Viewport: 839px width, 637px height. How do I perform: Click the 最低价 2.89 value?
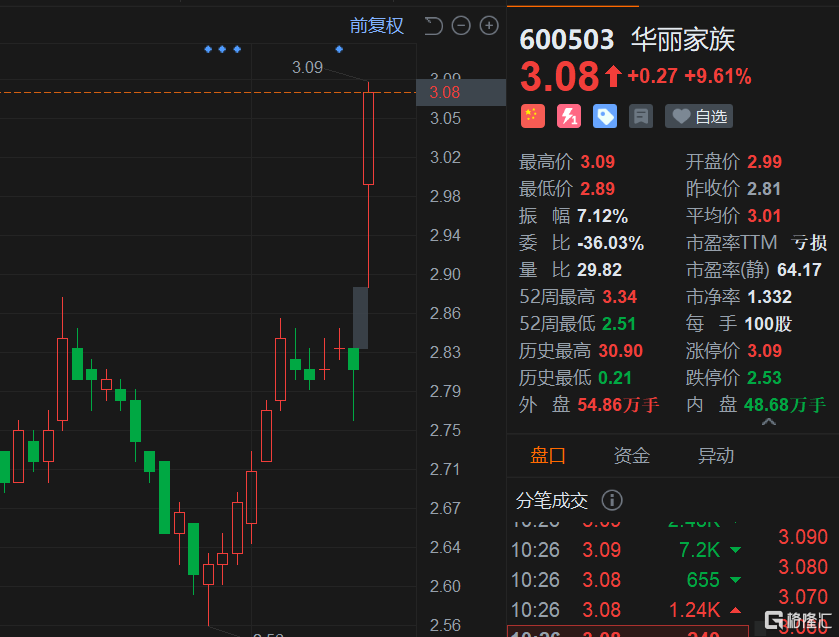pos(598,189)
